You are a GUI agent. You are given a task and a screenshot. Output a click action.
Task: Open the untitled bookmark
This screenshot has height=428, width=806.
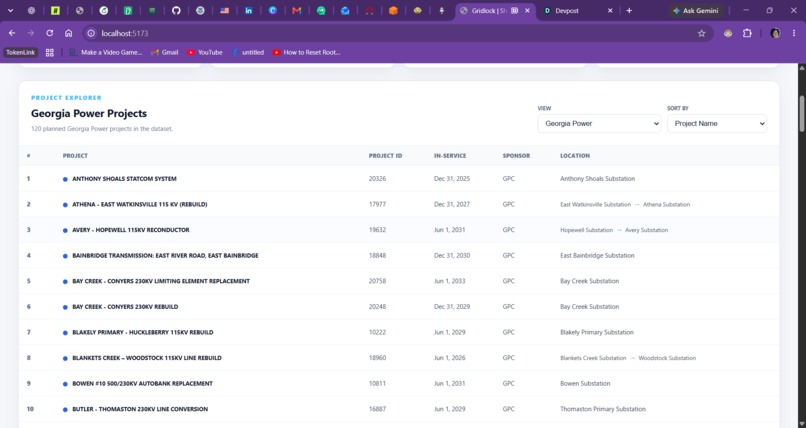coord(247,52)
